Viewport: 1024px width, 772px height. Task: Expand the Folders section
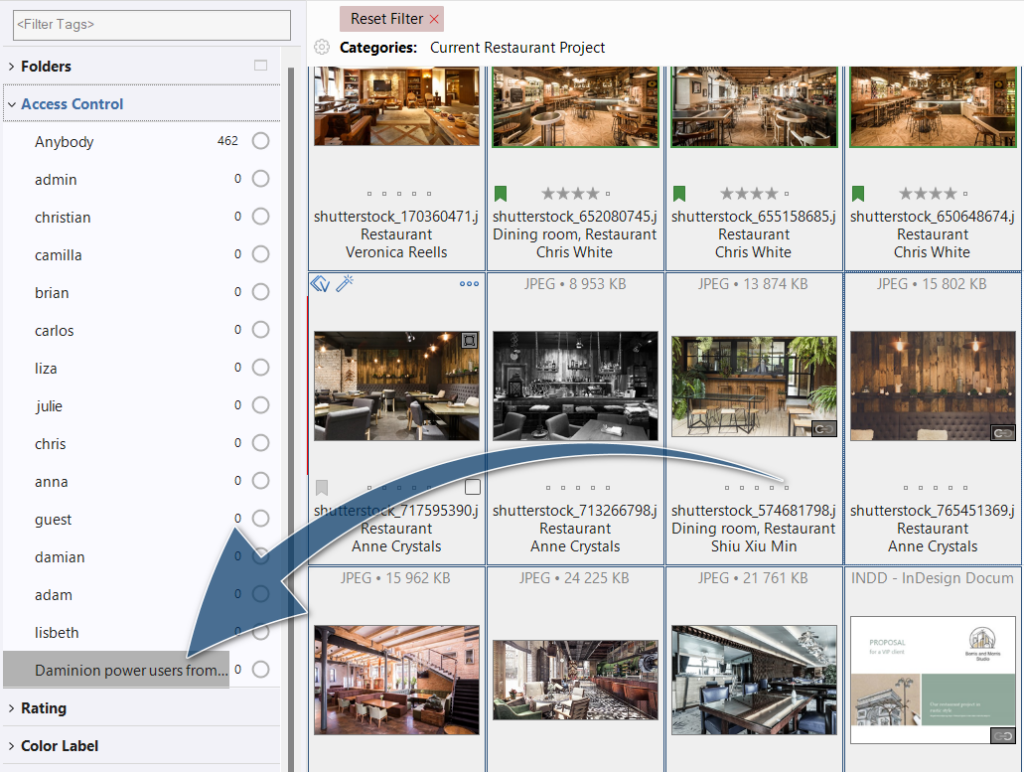click(x=12, y=66)
